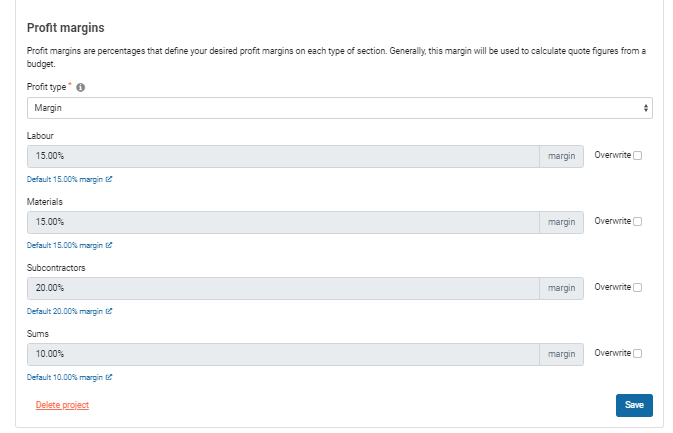Image resolution: width=673 pixels, height=433 pixels.
Task: Follow the Default 10.00% margin link
Action: (65, 377)
